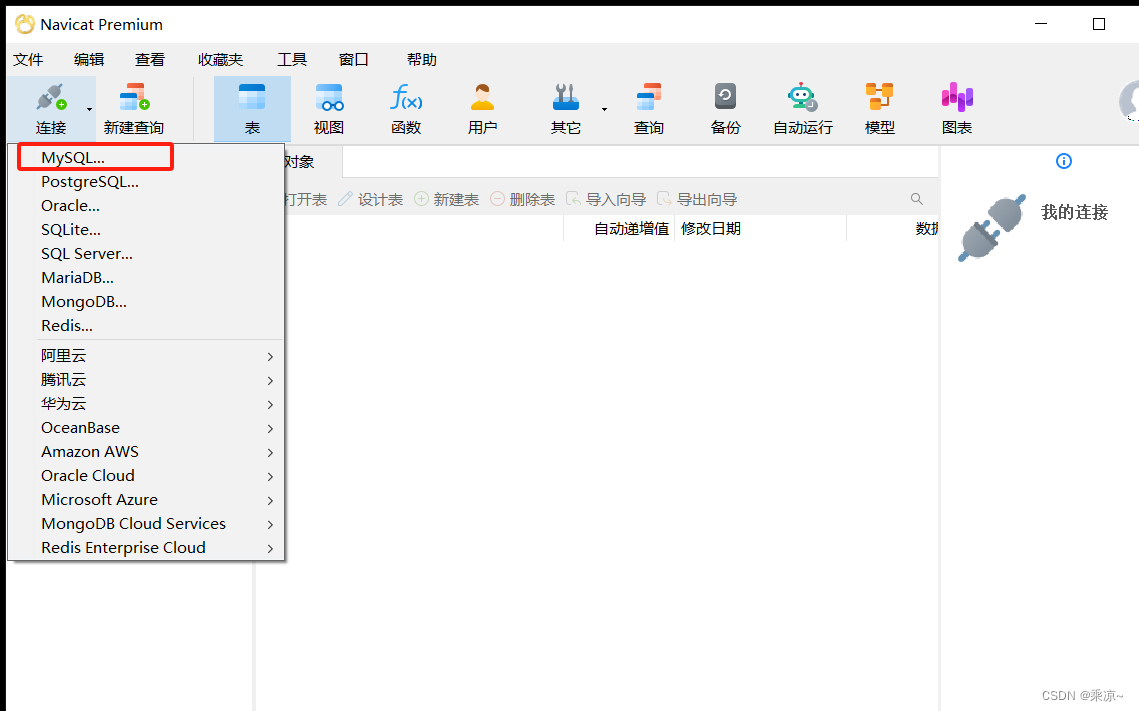
Task: Open the View (查看) menu
Action: tap(150, 60)
